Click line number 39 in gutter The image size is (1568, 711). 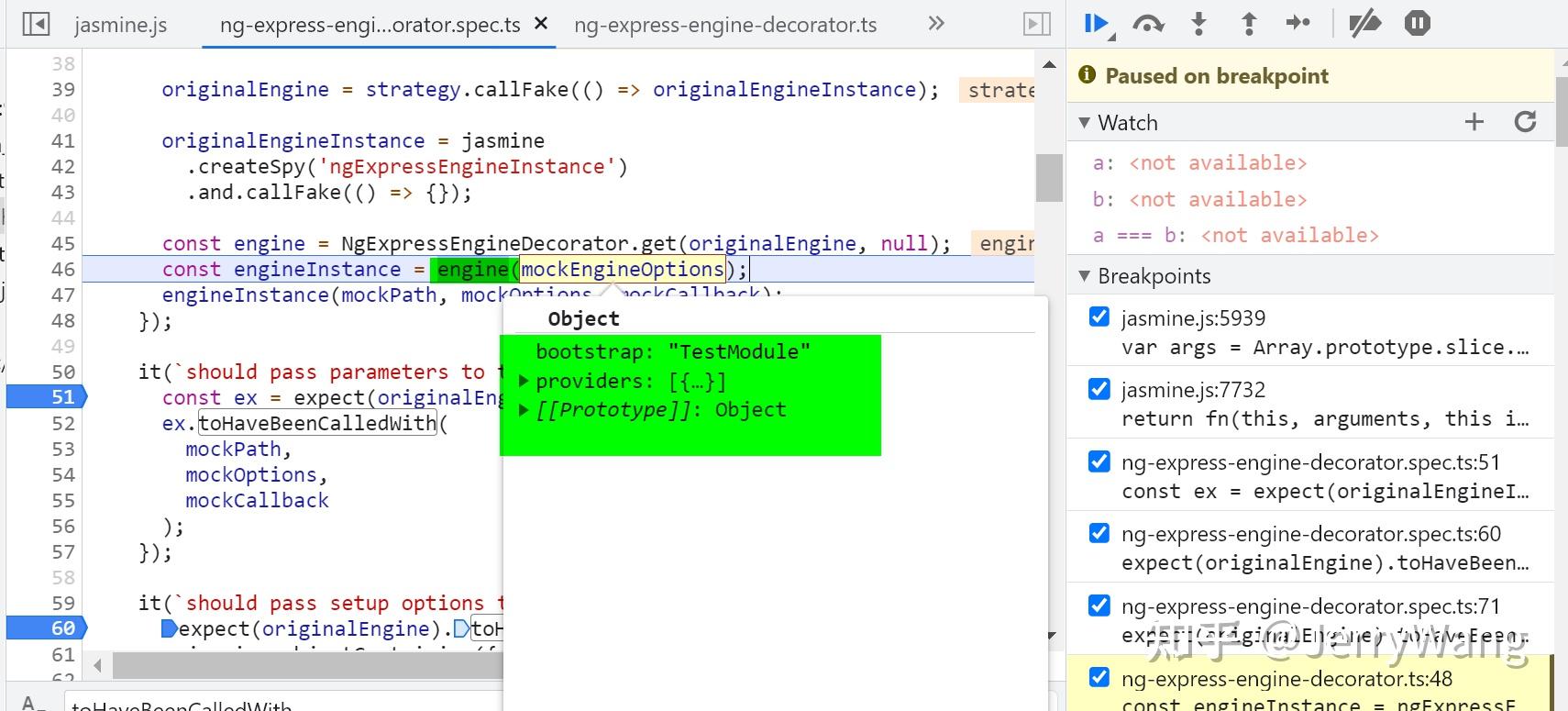coord(62,89)
